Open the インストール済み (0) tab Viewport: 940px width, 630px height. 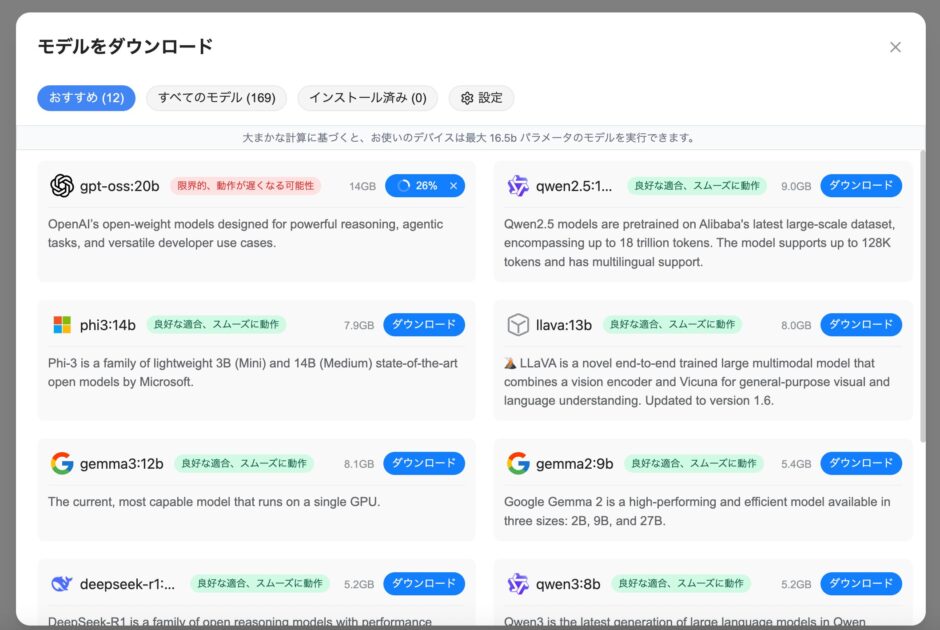pos(367,98)
